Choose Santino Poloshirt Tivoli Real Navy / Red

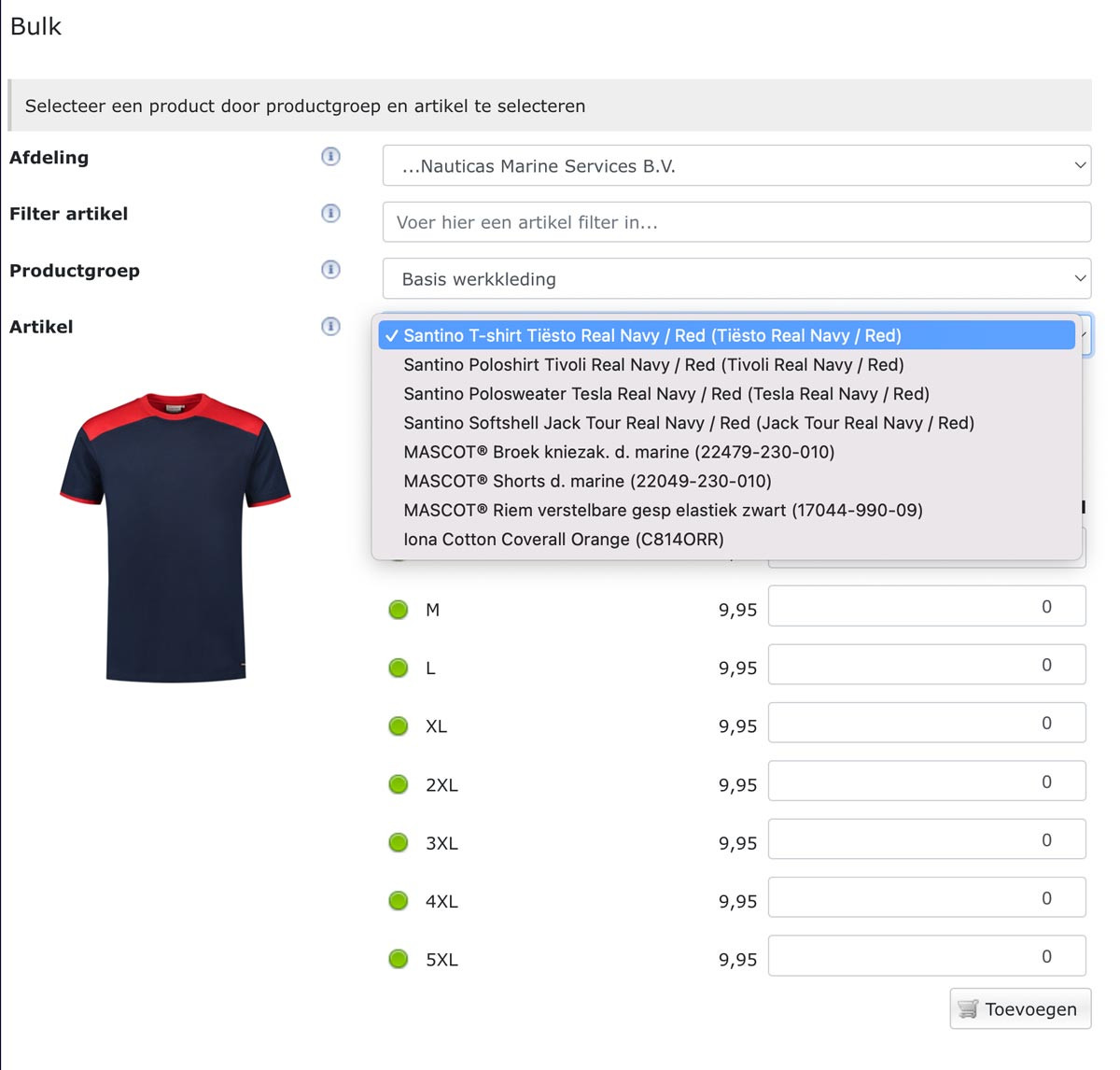(x=726, y=364)
